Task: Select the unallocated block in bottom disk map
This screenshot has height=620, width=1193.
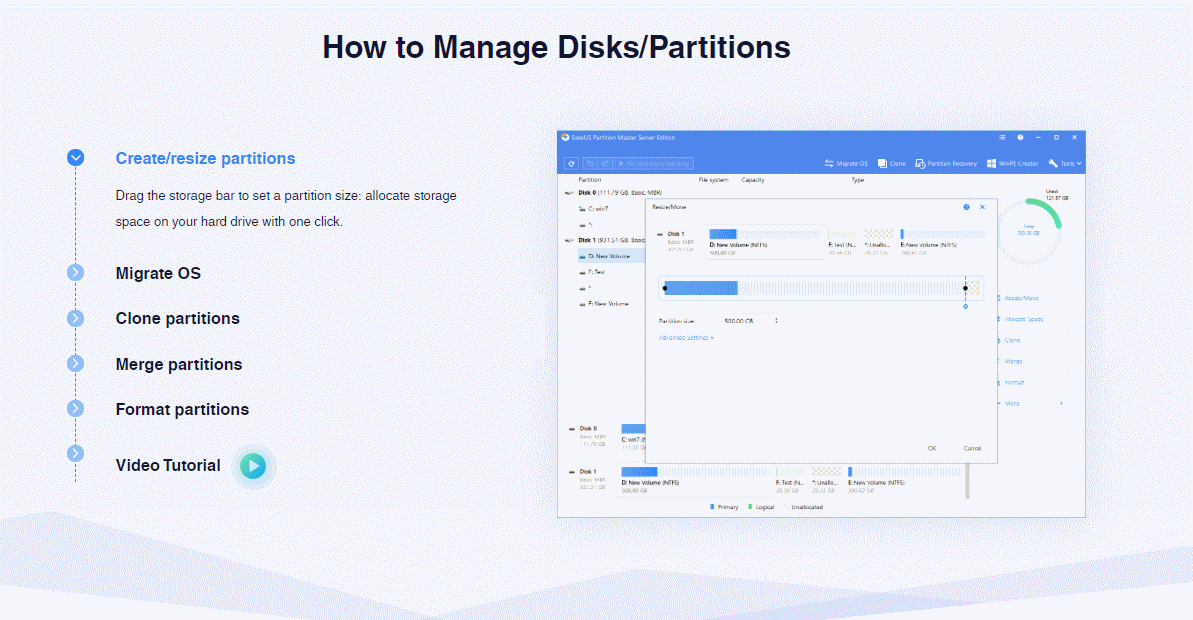Action: tap(826, 472)
